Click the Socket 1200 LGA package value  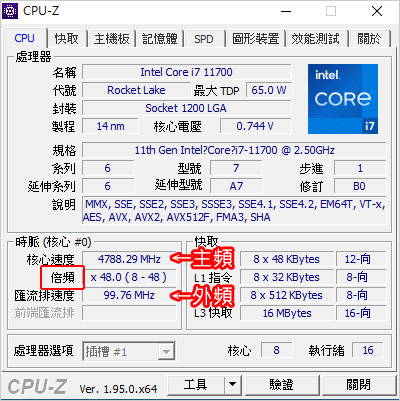[x=187, y=108]
